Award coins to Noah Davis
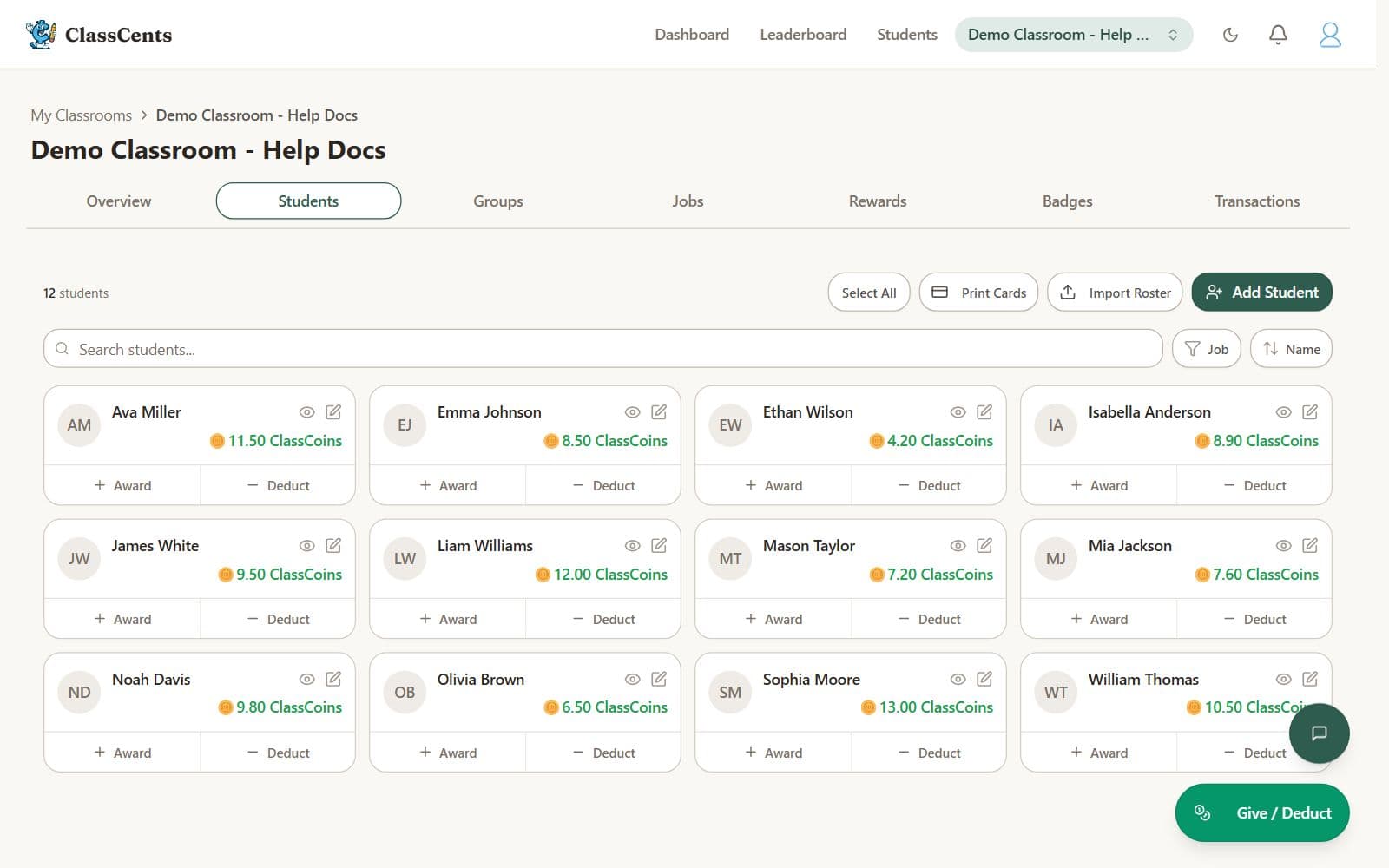Viewport: 1389px width, 868px height. click(122, 753)
